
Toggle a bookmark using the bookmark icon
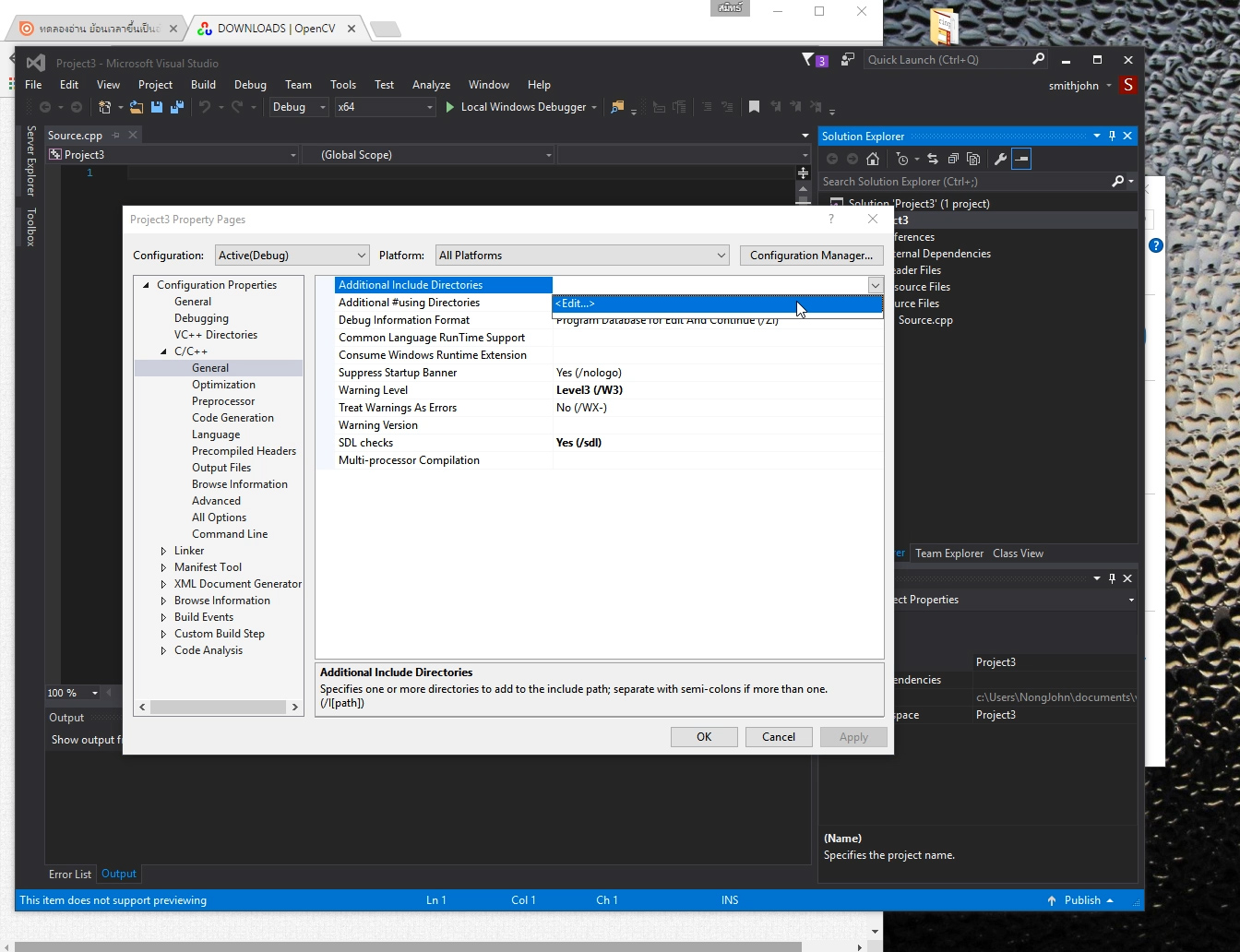tap(755, 107)
